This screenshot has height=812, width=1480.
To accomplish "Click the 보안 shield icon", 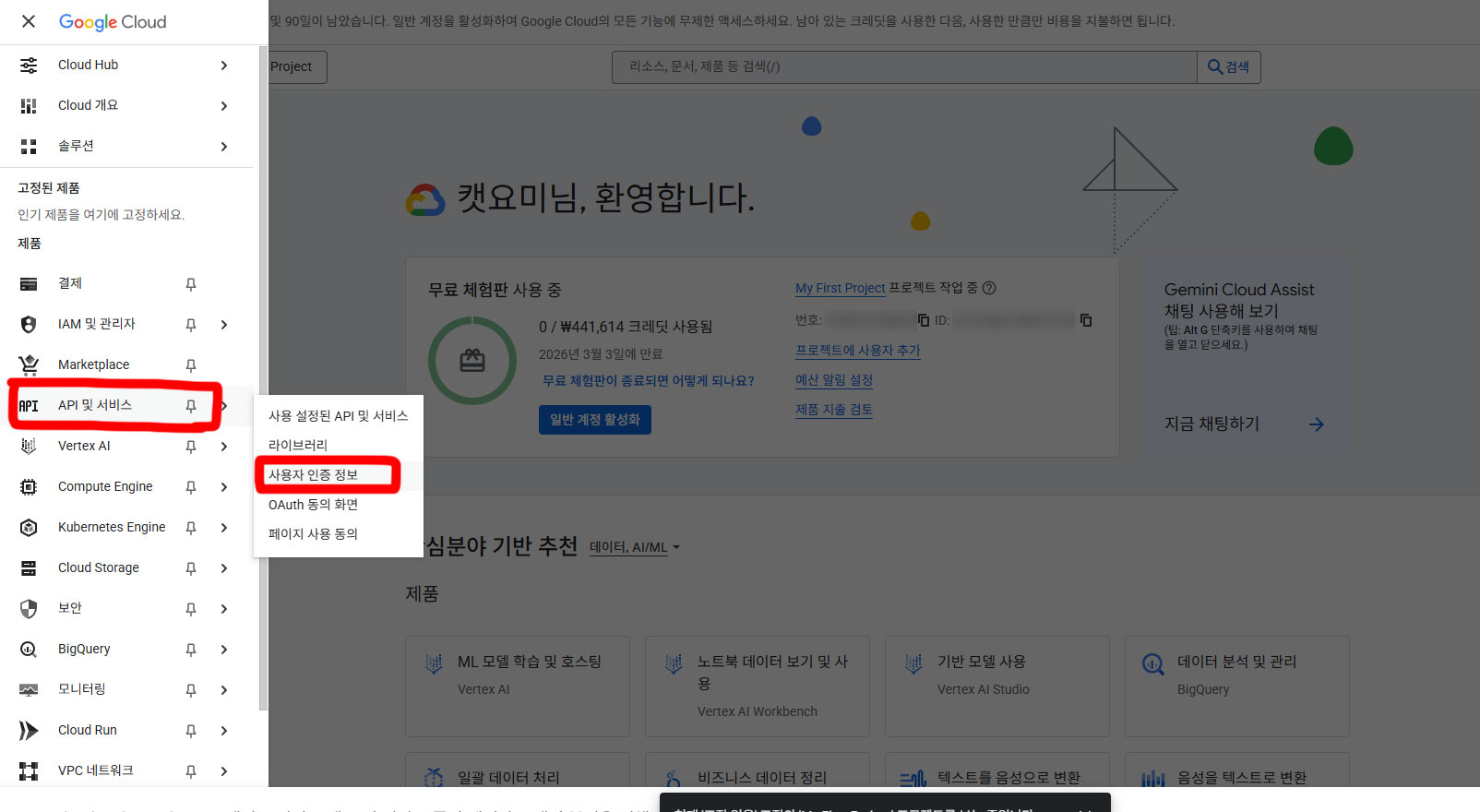I will point(29,609).
